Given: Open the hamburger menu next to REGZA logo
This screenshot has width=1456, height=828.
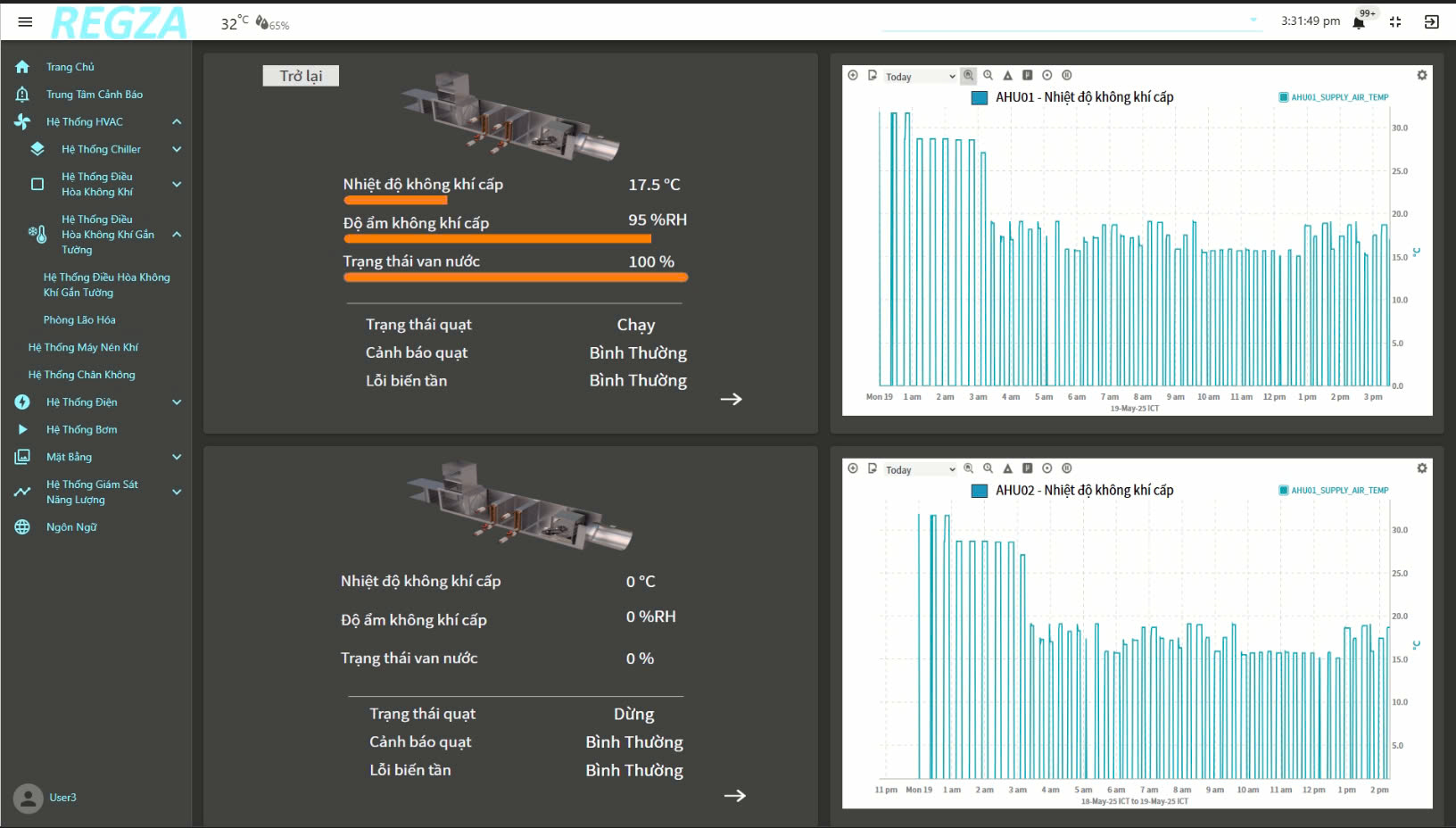Looking at the screenshot, I should coord(25,21).
